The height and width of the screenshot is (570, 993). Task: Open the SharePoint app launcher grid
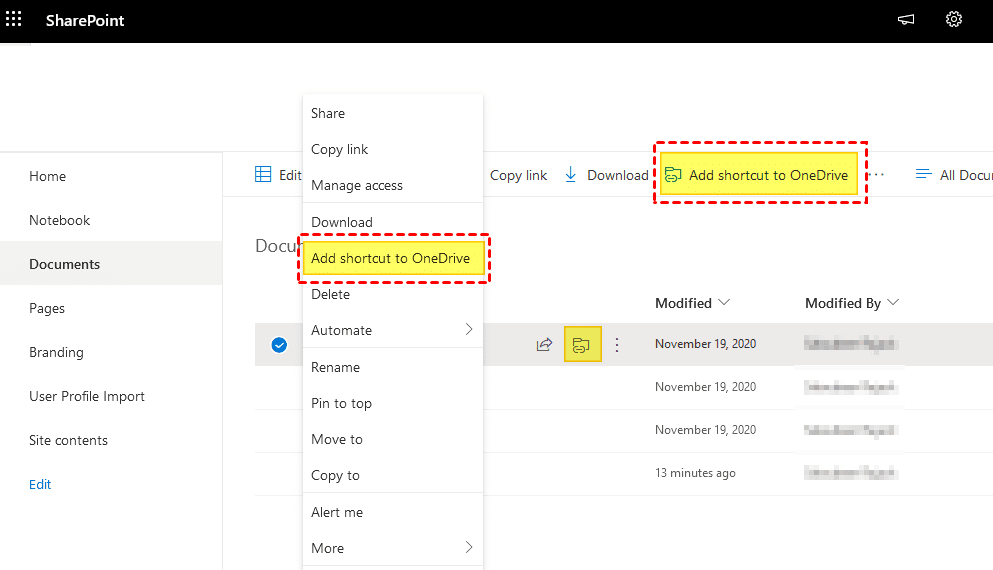14,20
